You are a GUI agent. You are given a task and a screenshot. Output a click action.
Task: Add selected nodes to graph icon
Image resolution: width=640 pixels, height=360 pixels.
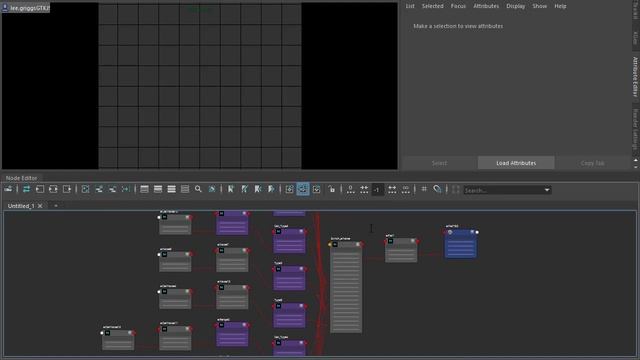coord(99,189)
